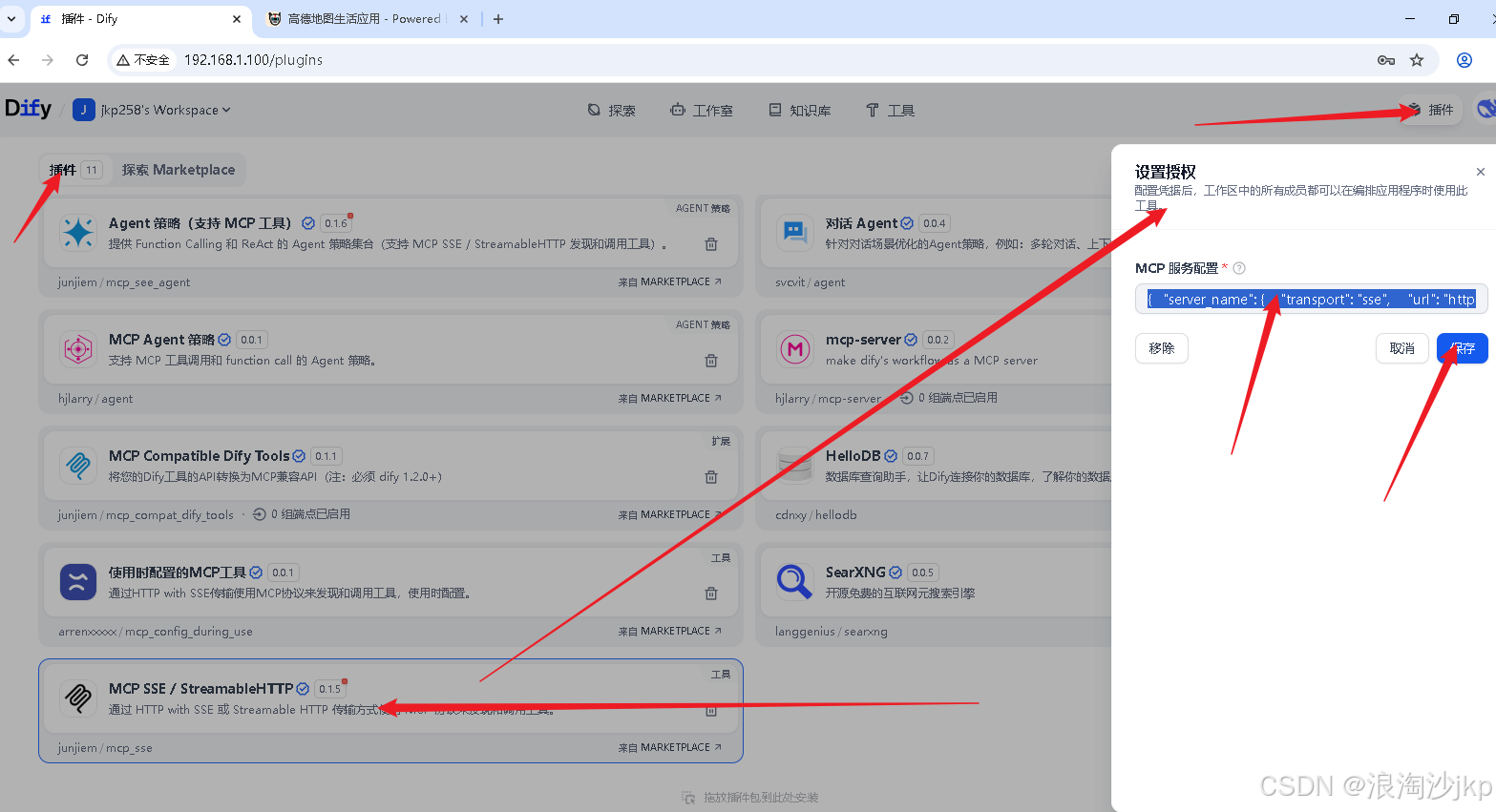This screenshot has height=812, width=1496.
Task: Click the 移除 button
Action: (x=1162, y=348)
